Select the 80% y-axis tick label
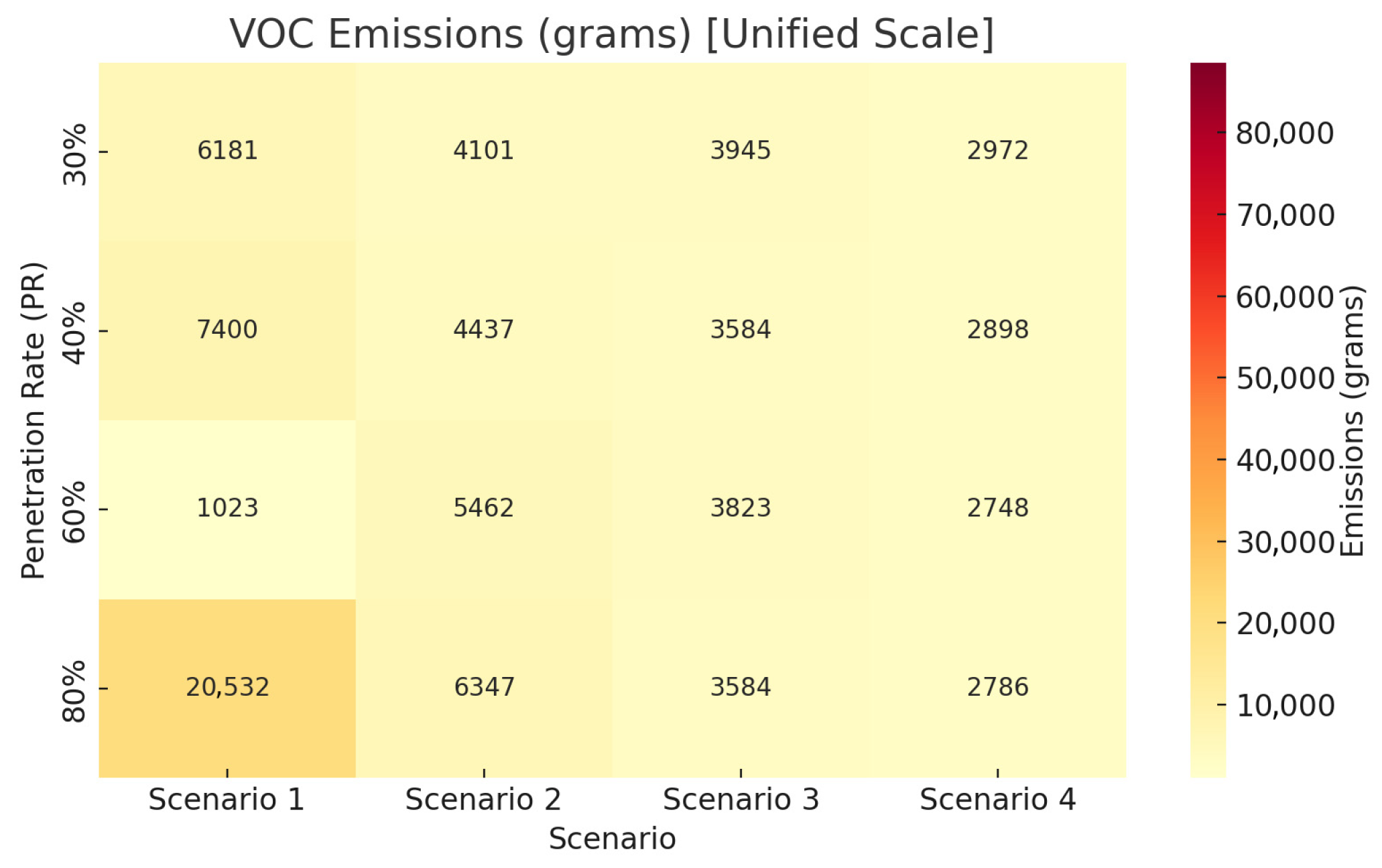Viewport: 1382px width, 868px height. coord(75,690)
